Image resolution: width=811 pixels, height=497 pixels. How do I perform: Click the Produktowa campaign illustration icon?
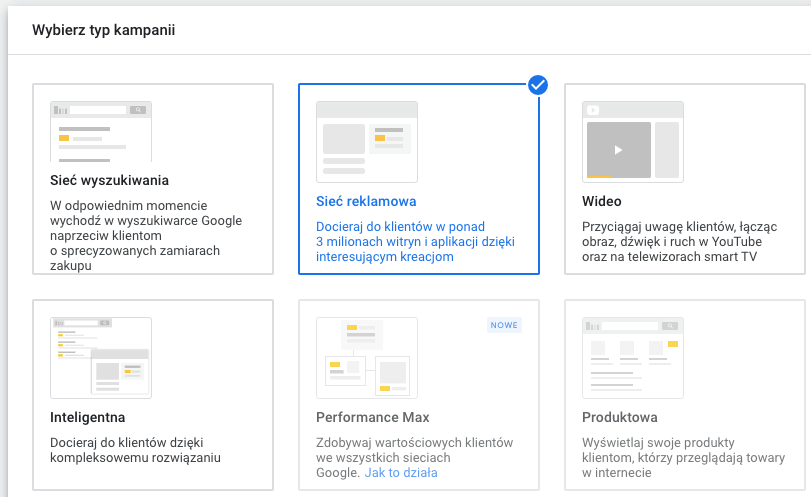[633, 358]
